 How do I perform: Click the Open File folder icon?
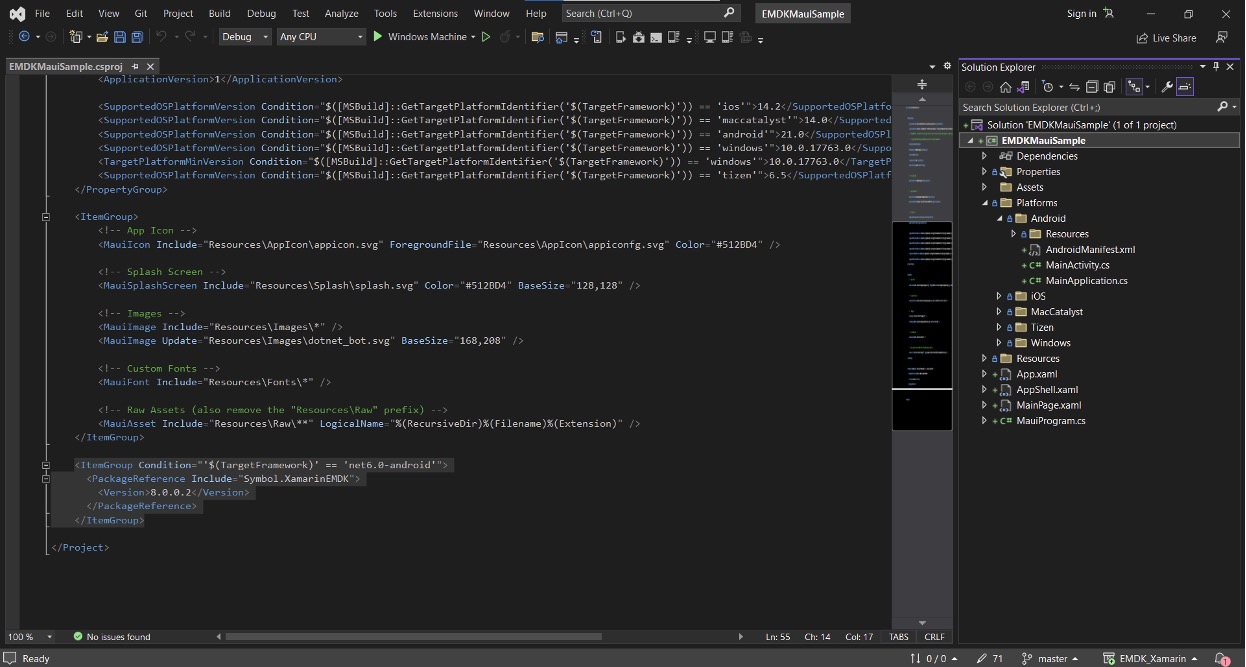(x=101, y=37)
